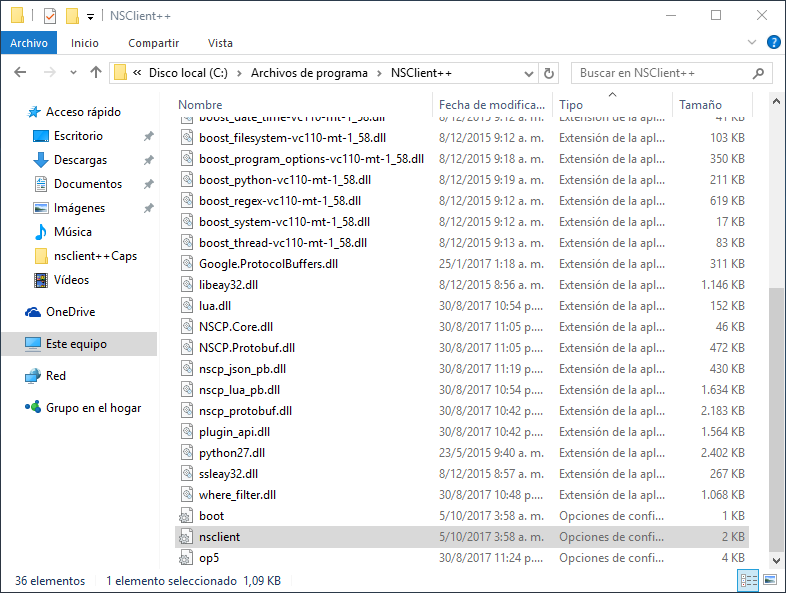The height and width of the screenshot is (593, 786).
Task: Open the recent locations dropdown arrow
Action: [73, 73]
